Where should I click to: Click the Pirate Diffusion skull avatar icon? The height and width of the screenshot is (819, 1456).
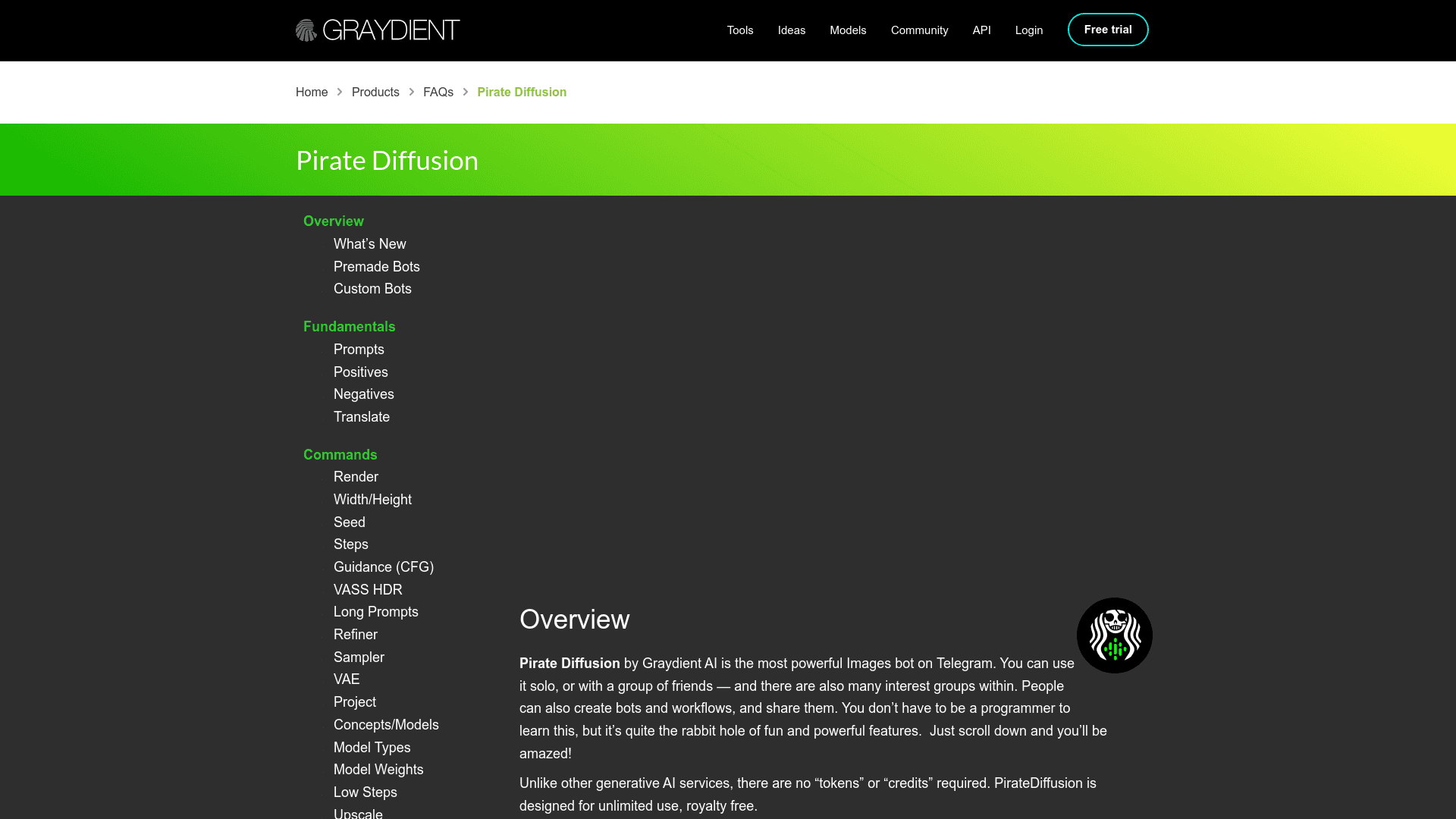(x=1113, y=635)
